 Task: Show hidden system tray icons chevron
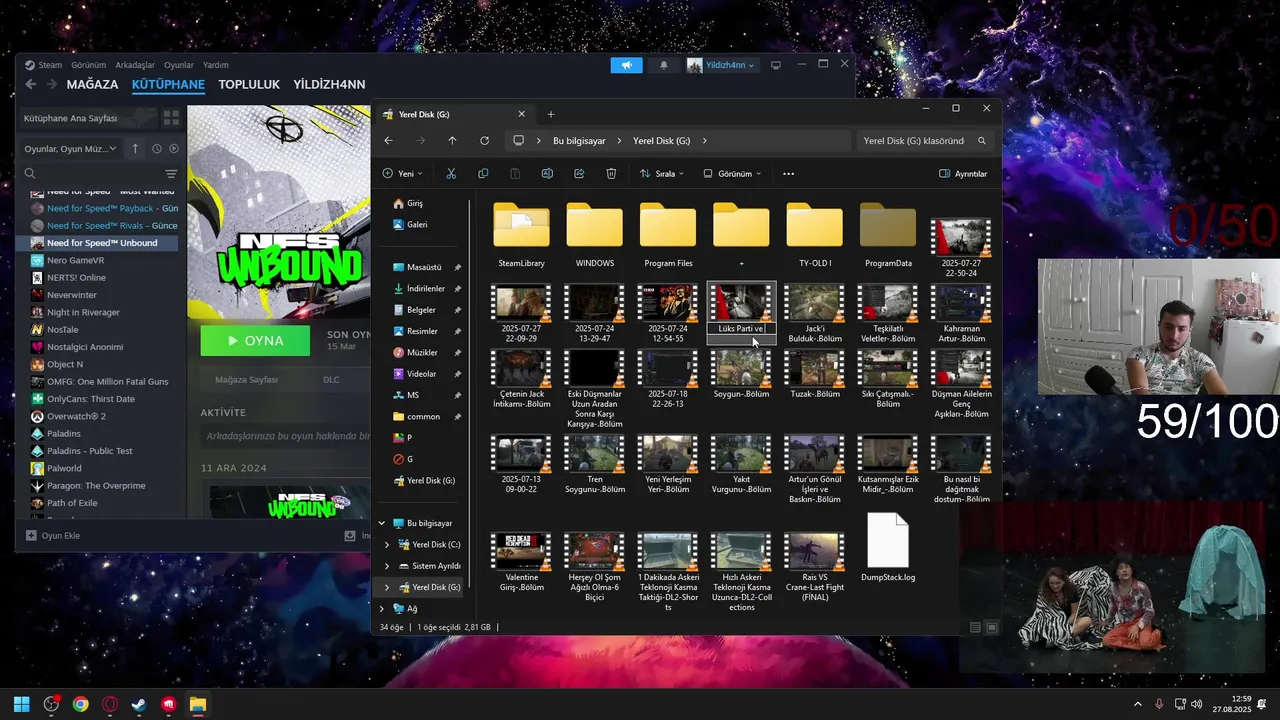tap(1138, 704)
